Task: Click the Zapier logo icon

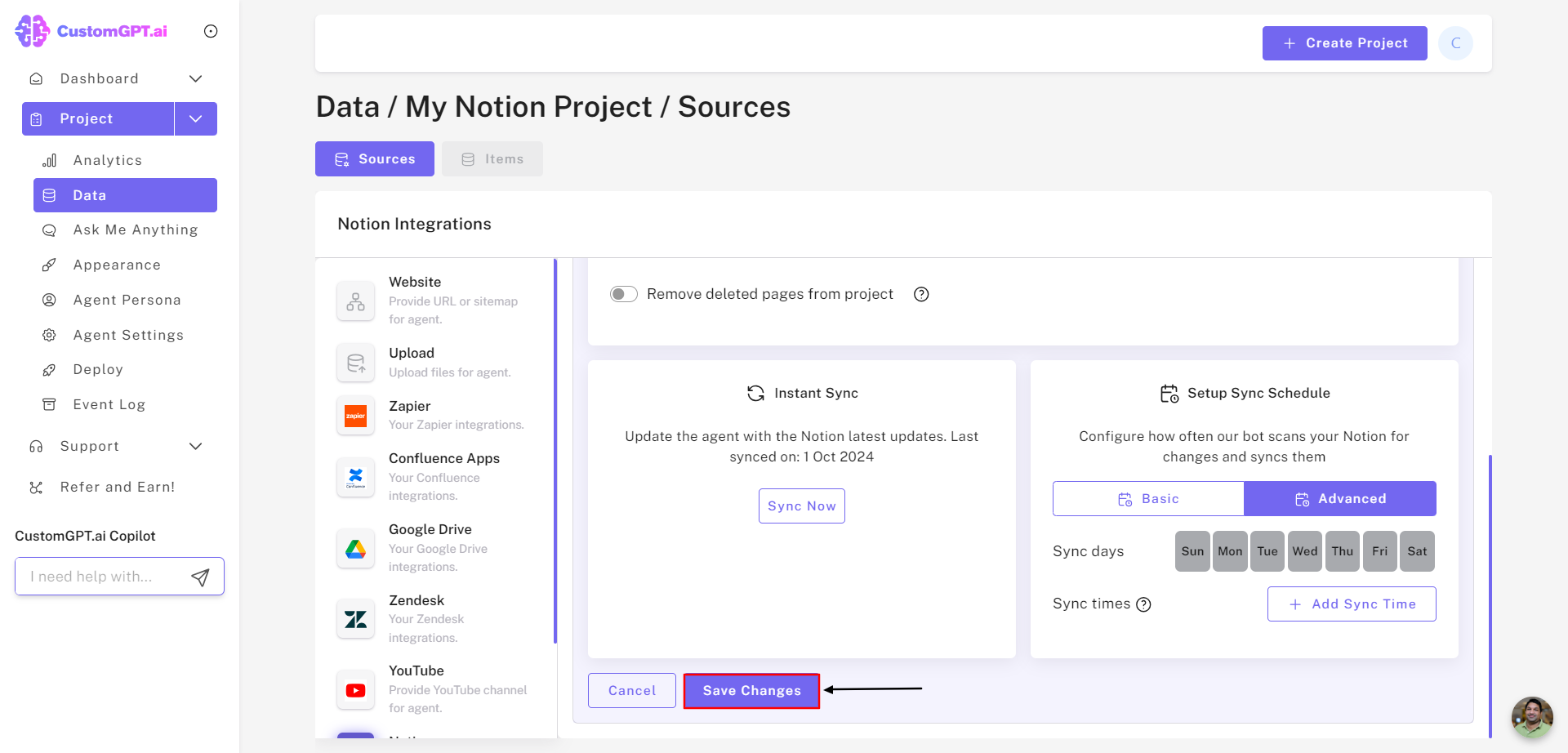Action: tap(355, 416)
